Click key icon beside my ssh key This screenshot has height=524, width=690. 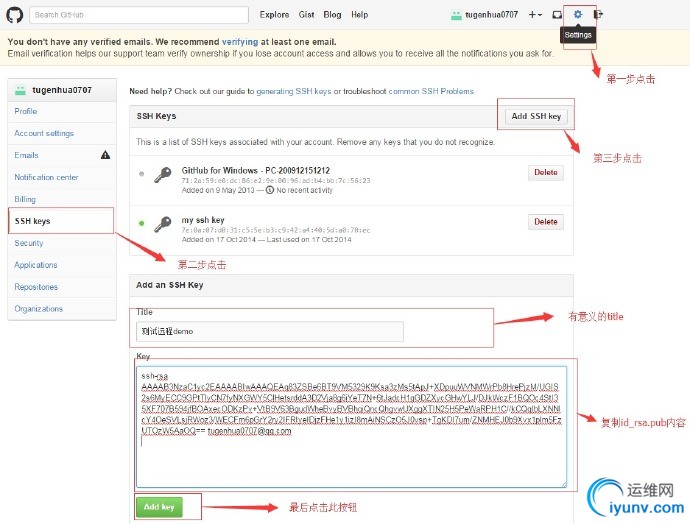click(x=162, y=224)
